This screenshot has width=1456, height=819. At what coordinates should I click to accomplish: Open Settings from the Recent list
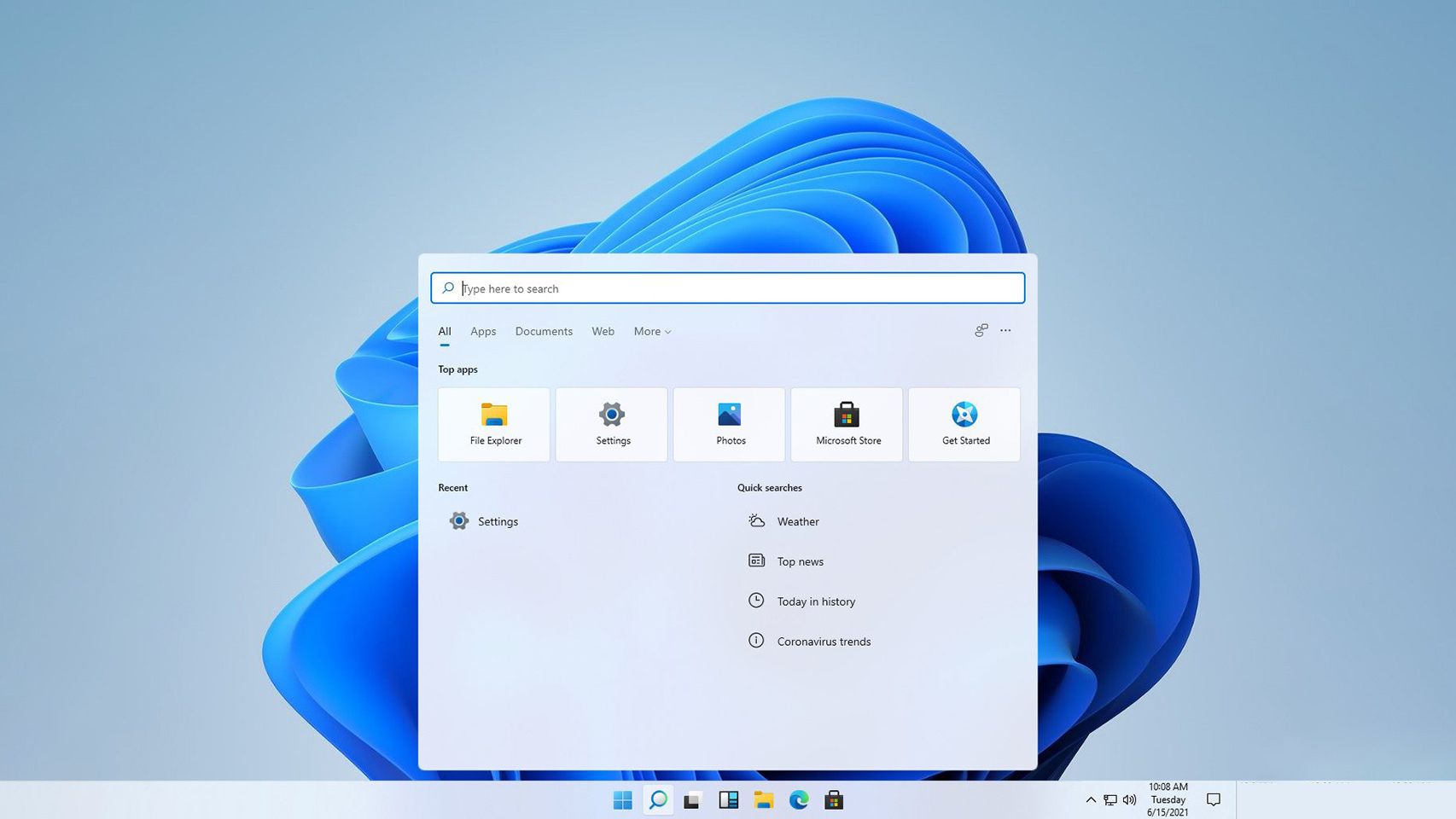click(498, 520)
